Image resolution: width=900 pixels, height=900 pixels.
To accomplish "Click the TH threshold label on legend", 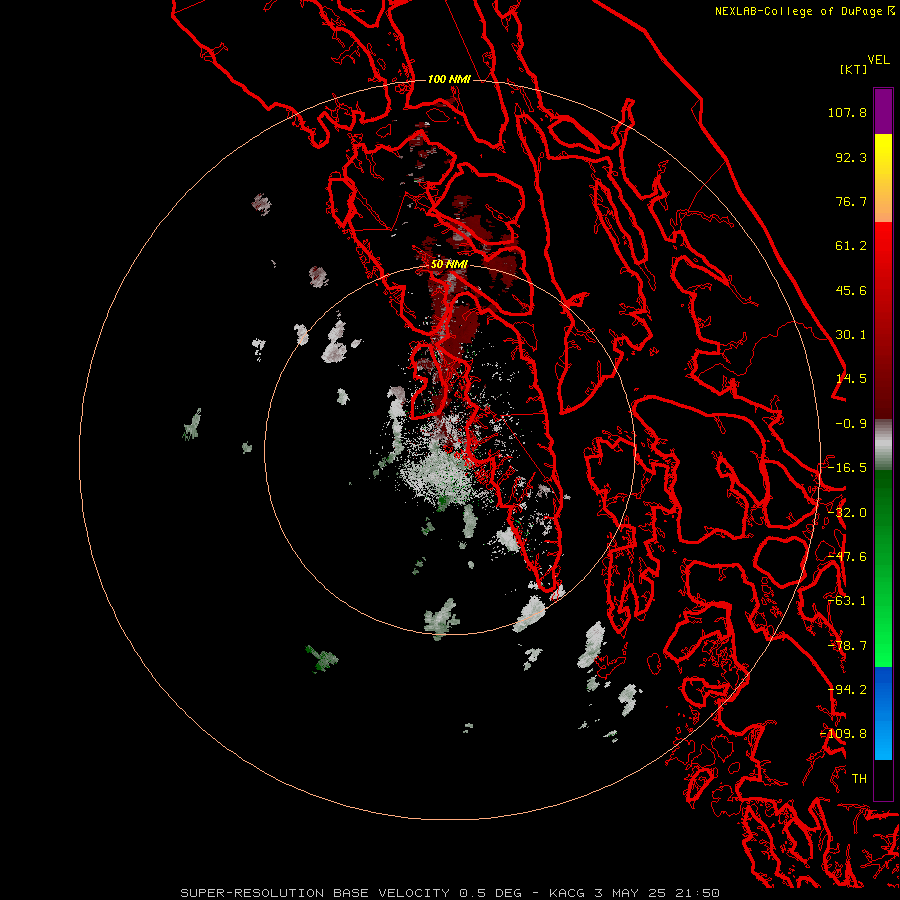I will point(859,778).
